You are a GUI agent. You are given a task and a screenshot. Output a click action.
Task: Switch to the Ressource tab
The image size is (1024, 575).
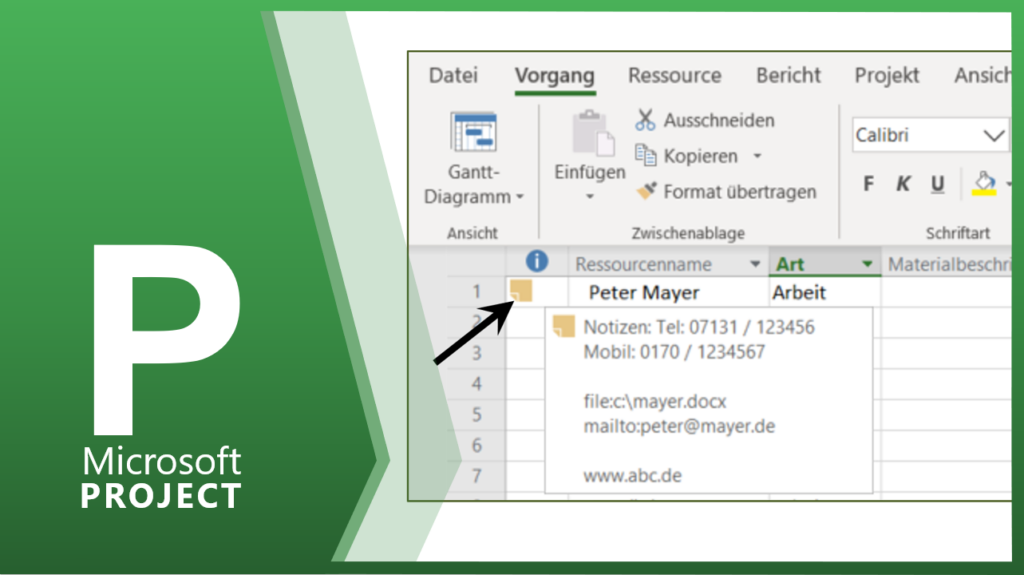pyautogui.click(x=675, y=75)
